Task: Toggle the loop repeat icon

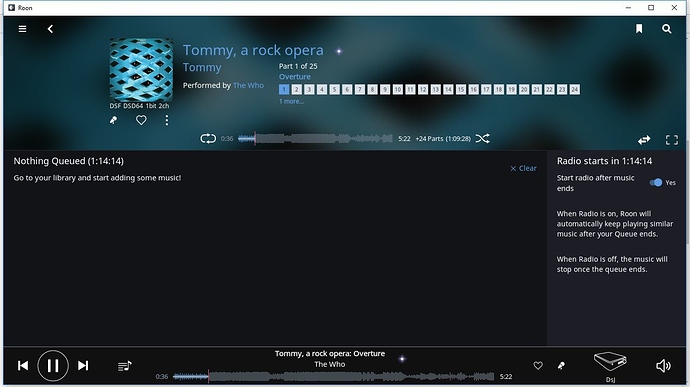Action: coord(208,139)
